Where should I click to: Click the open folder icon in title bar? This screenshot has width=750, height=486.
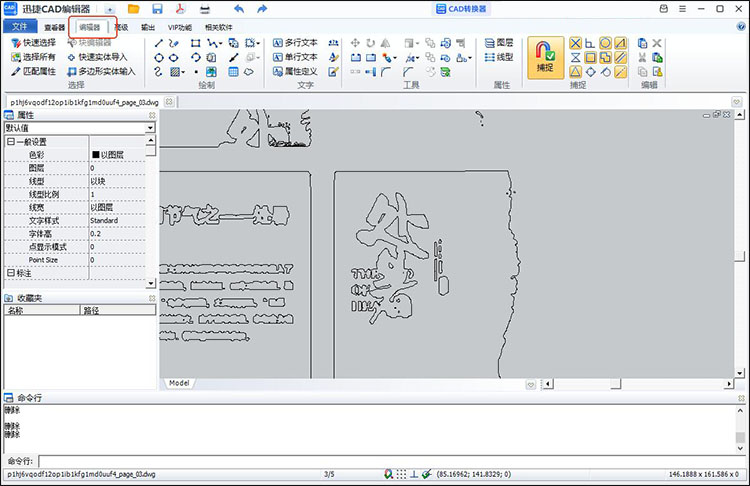pos(133,9)
